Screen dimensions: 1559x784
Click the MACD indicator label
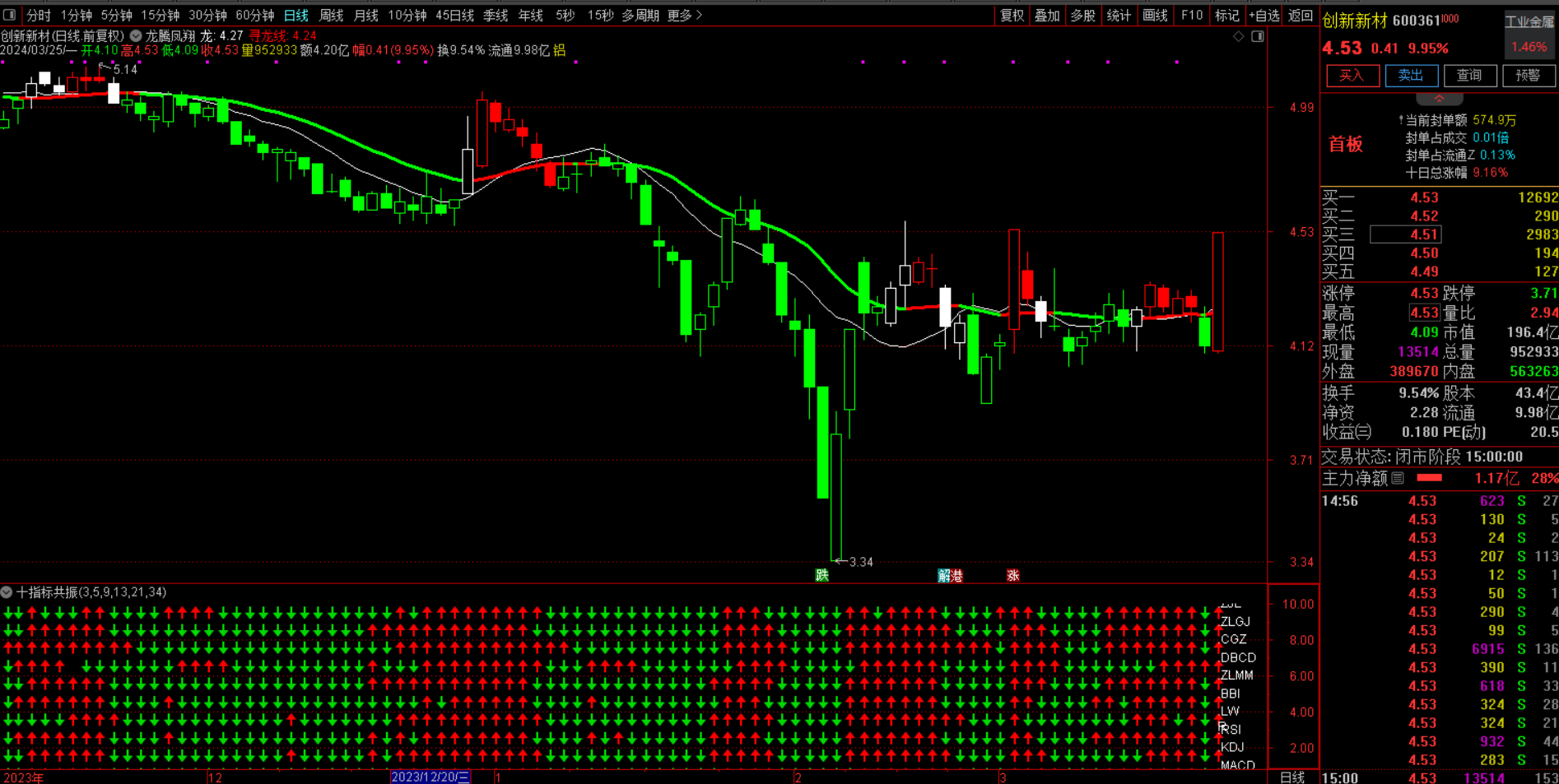coord(1238,765)
